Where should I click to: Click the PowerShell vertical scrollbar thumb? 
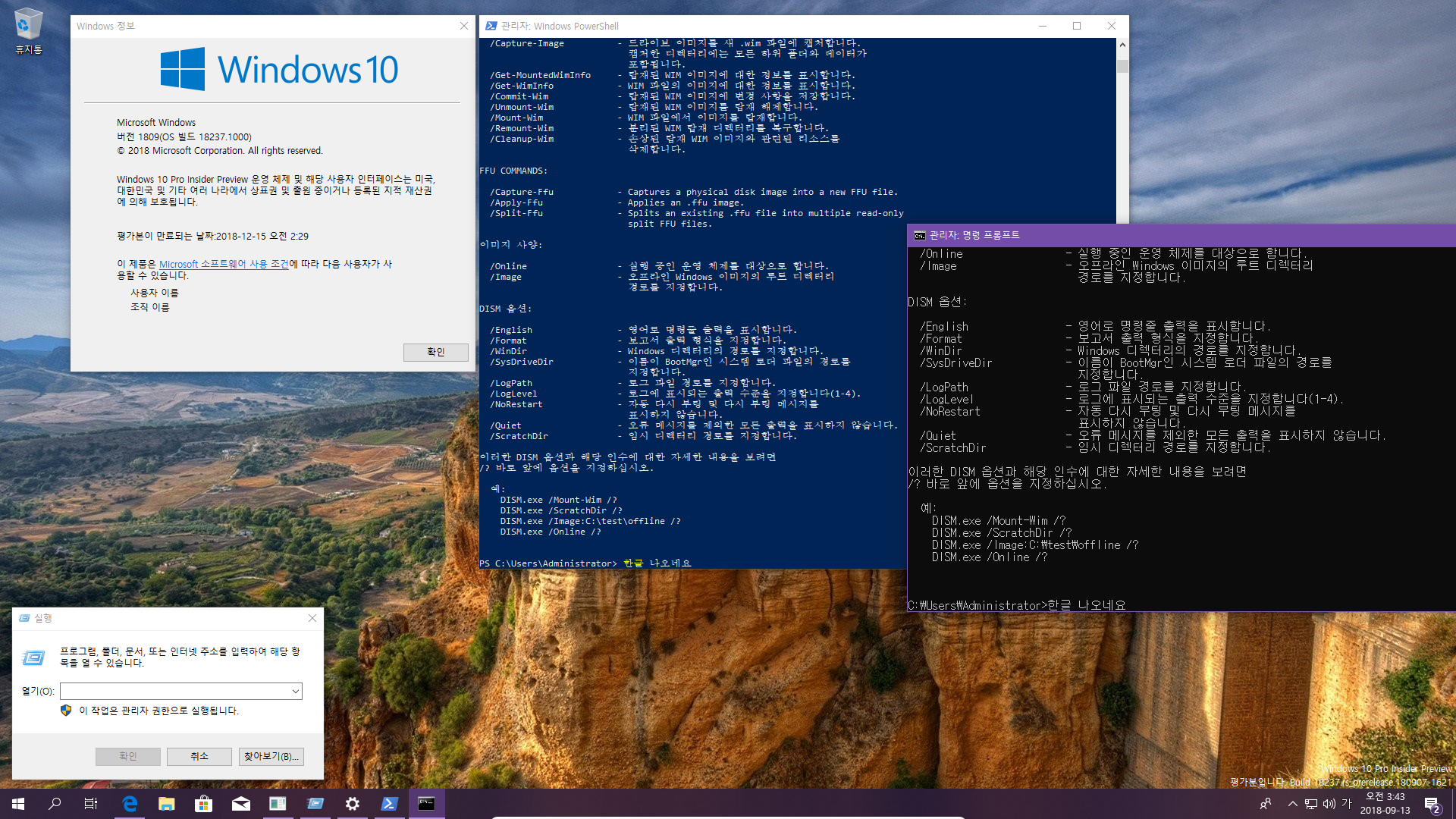click(x=1122, y=65)
